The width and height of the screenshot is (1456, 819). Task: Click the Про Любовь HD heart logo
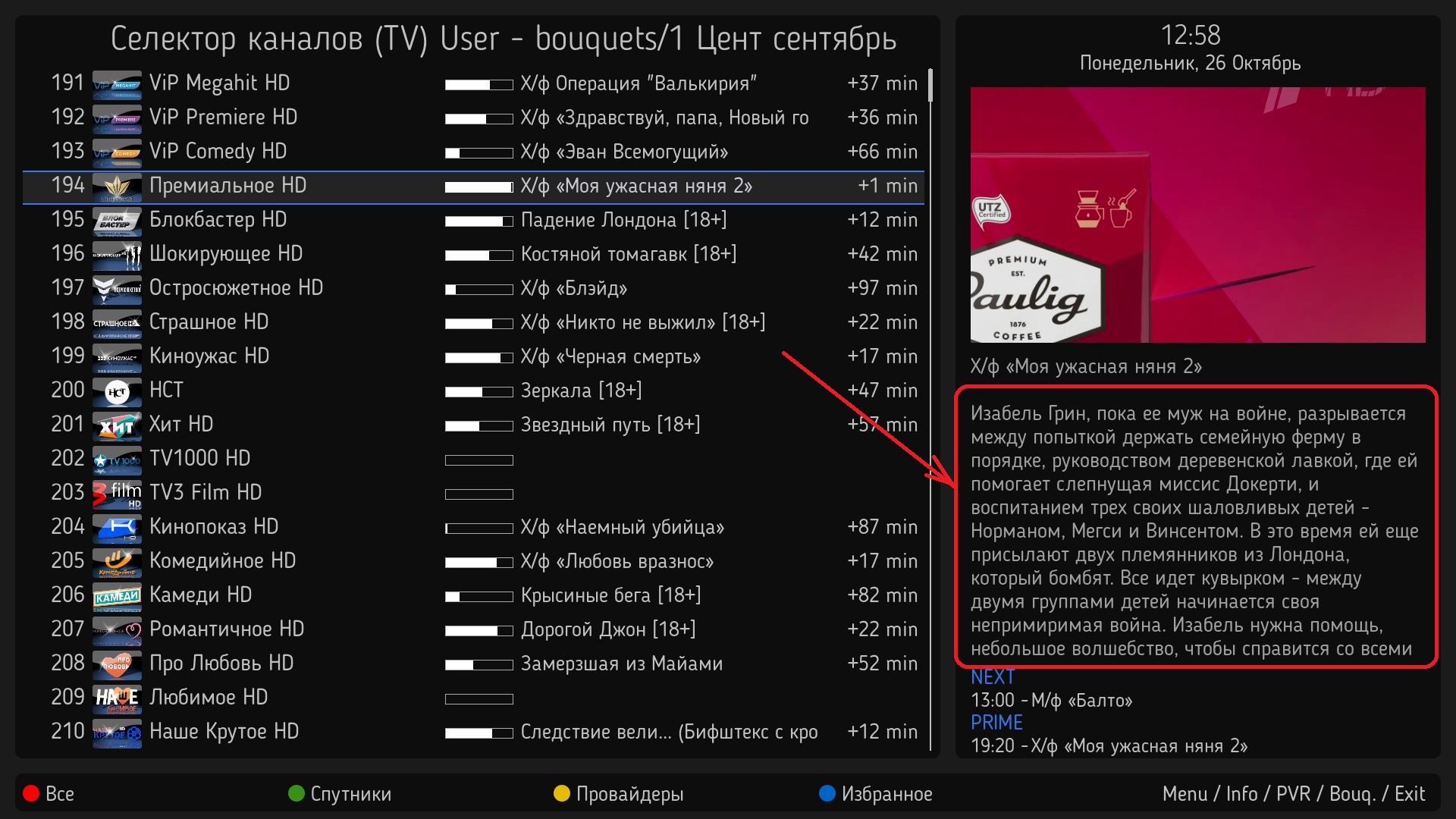(117, 664)
